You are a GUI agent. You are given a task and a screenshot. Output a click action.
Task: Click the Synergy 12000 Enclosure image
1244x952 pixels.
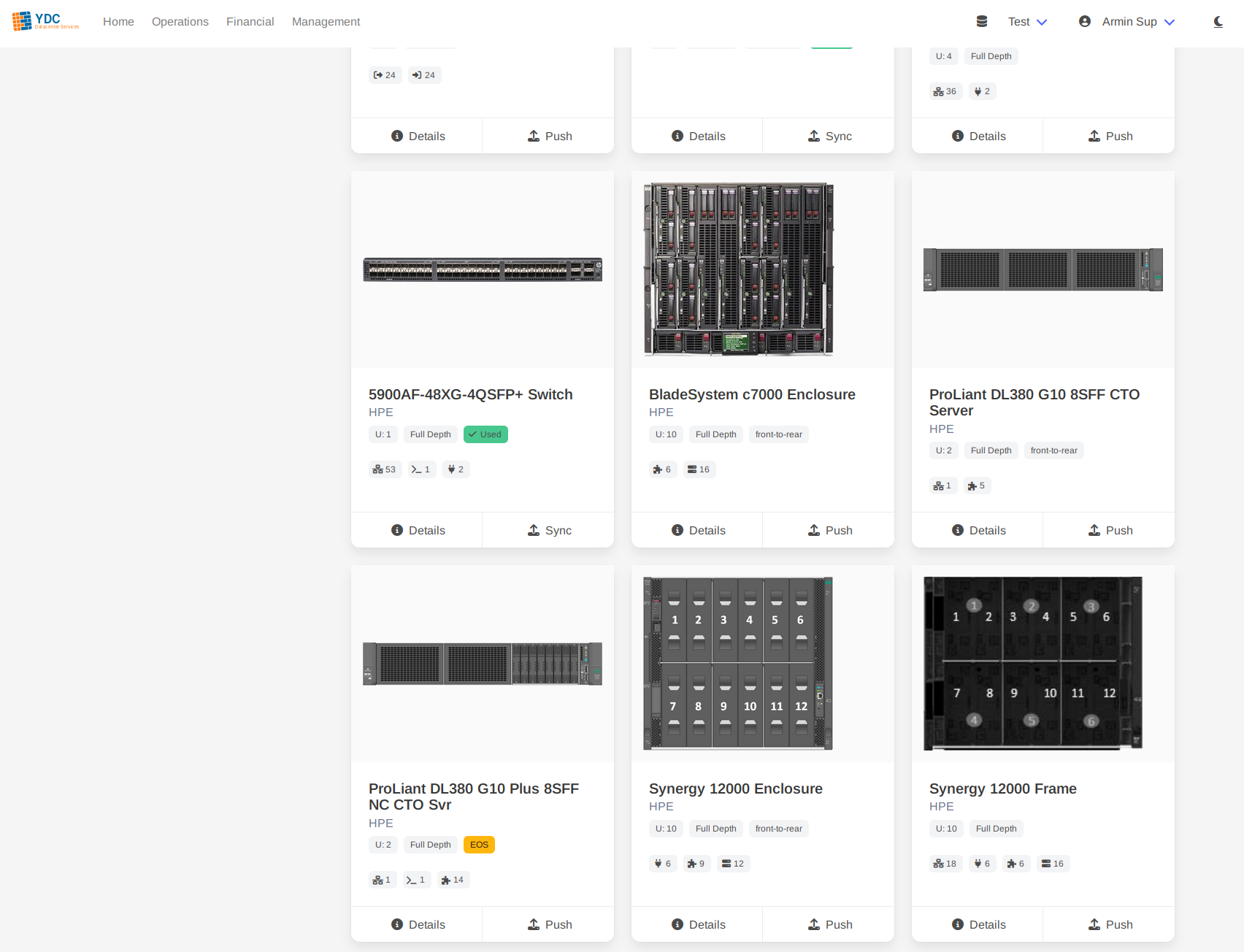738,664
